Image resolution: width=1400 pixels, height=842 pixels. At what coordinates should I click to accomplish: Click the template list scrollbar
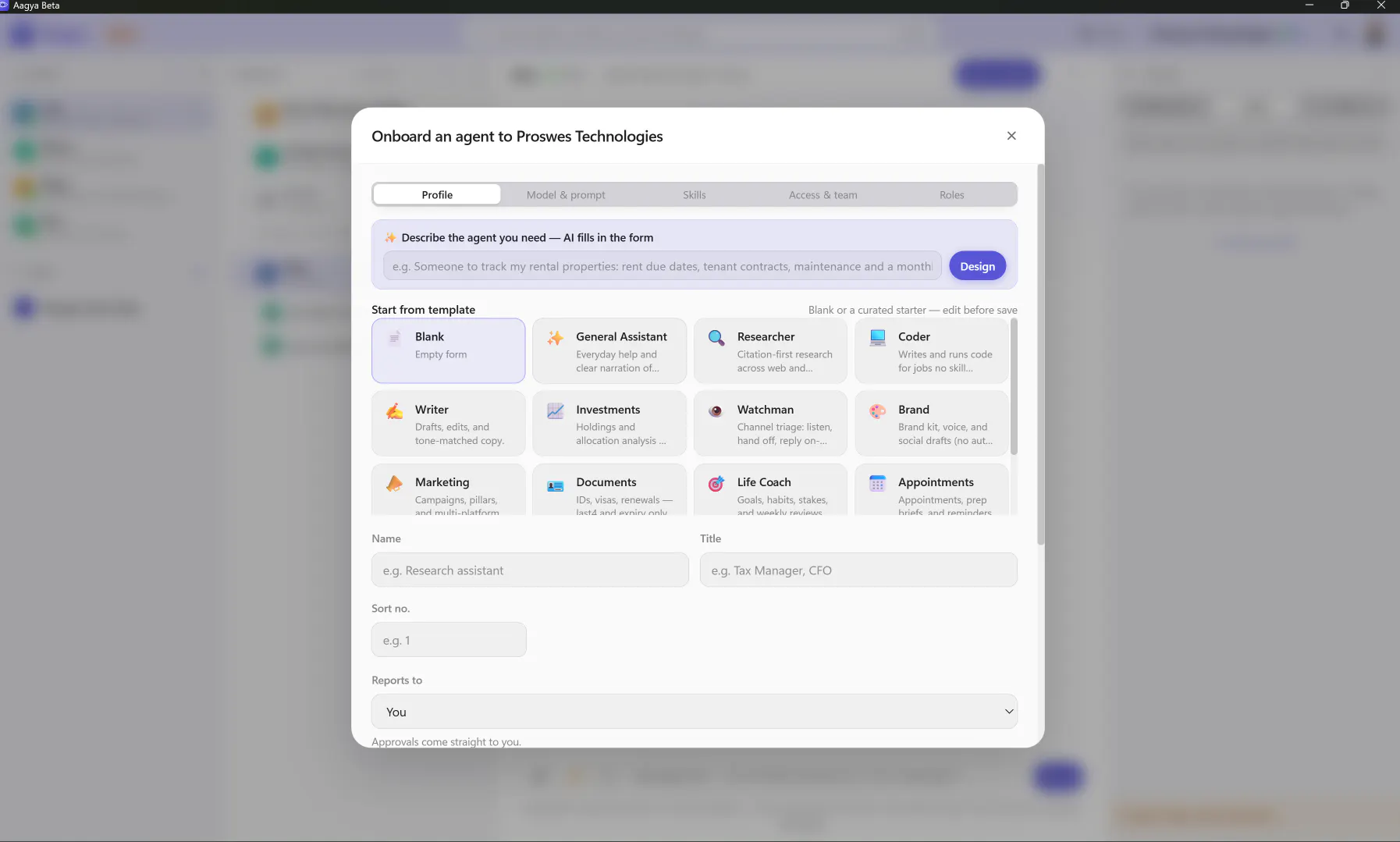pyautogui.click(x=1014, y=386)
